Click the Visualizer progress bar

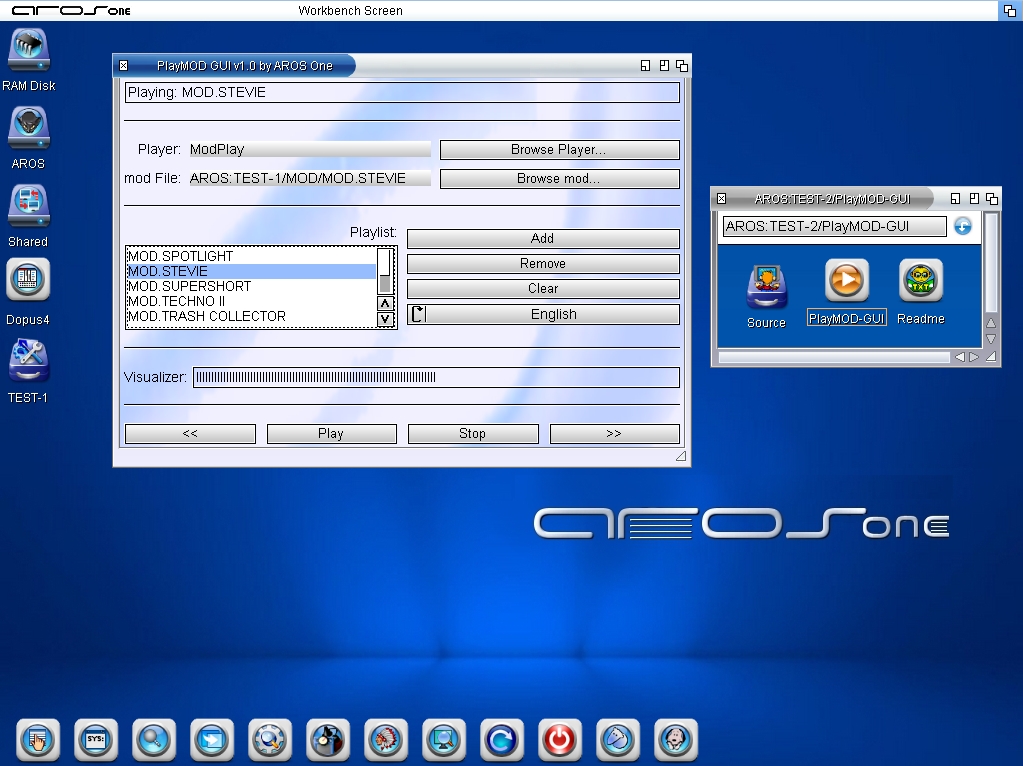436,377
